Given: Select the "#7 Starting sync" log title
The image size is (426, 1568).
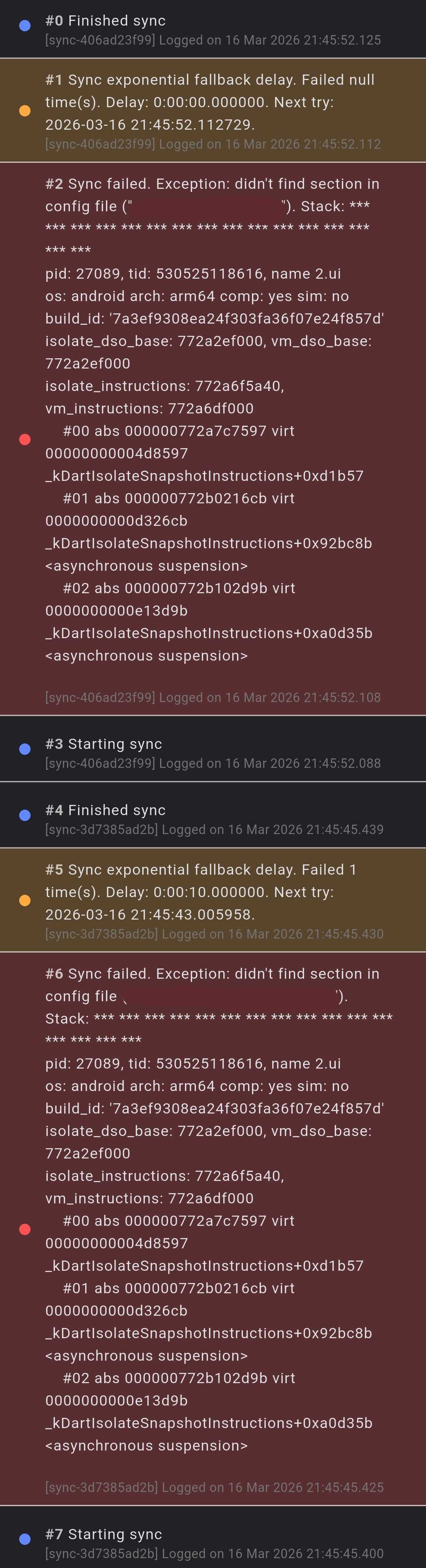Looking at the screenshot, I should (104, 1534).
